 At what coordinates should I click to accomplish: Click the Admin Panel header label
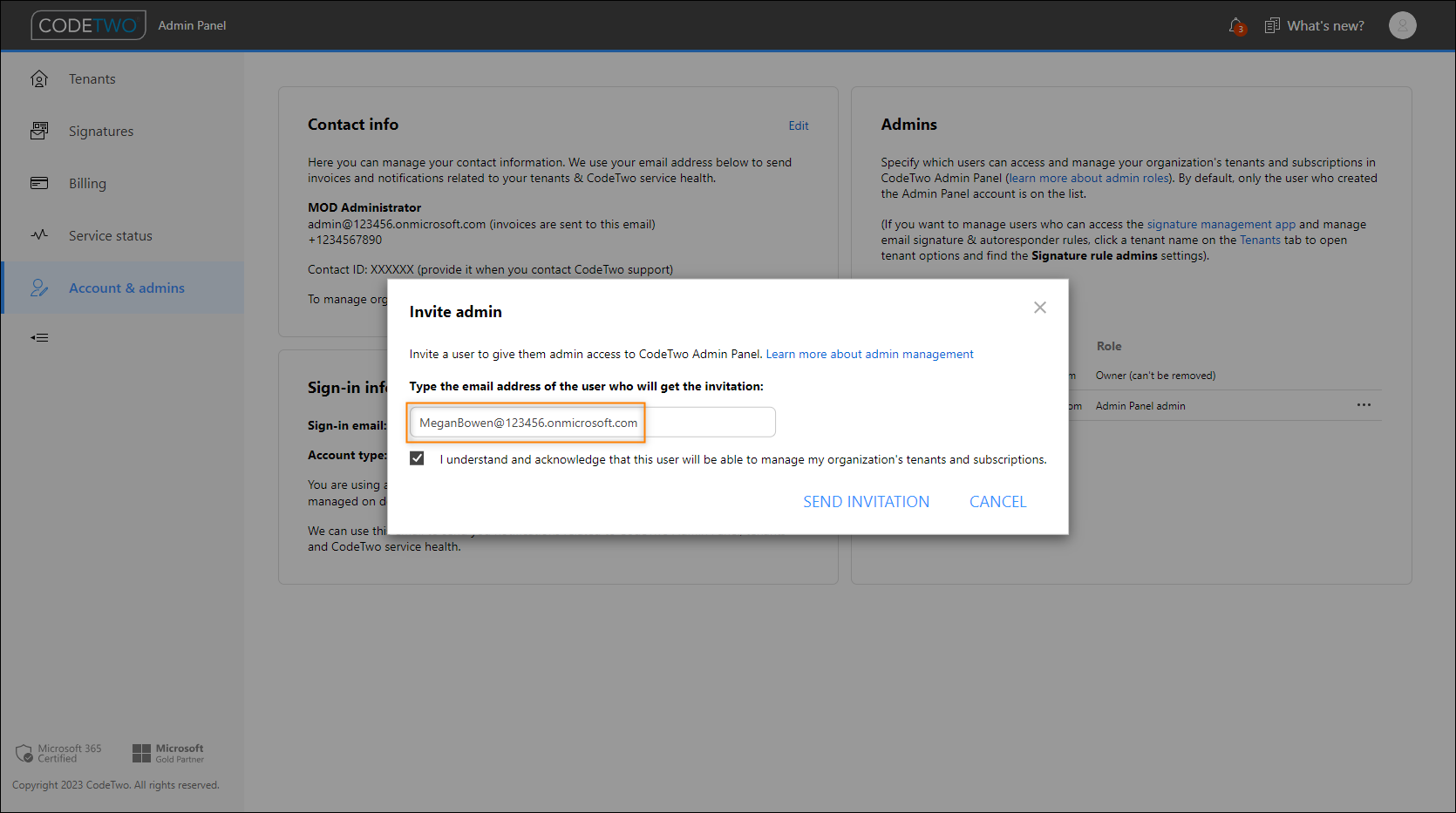point(192,25)
